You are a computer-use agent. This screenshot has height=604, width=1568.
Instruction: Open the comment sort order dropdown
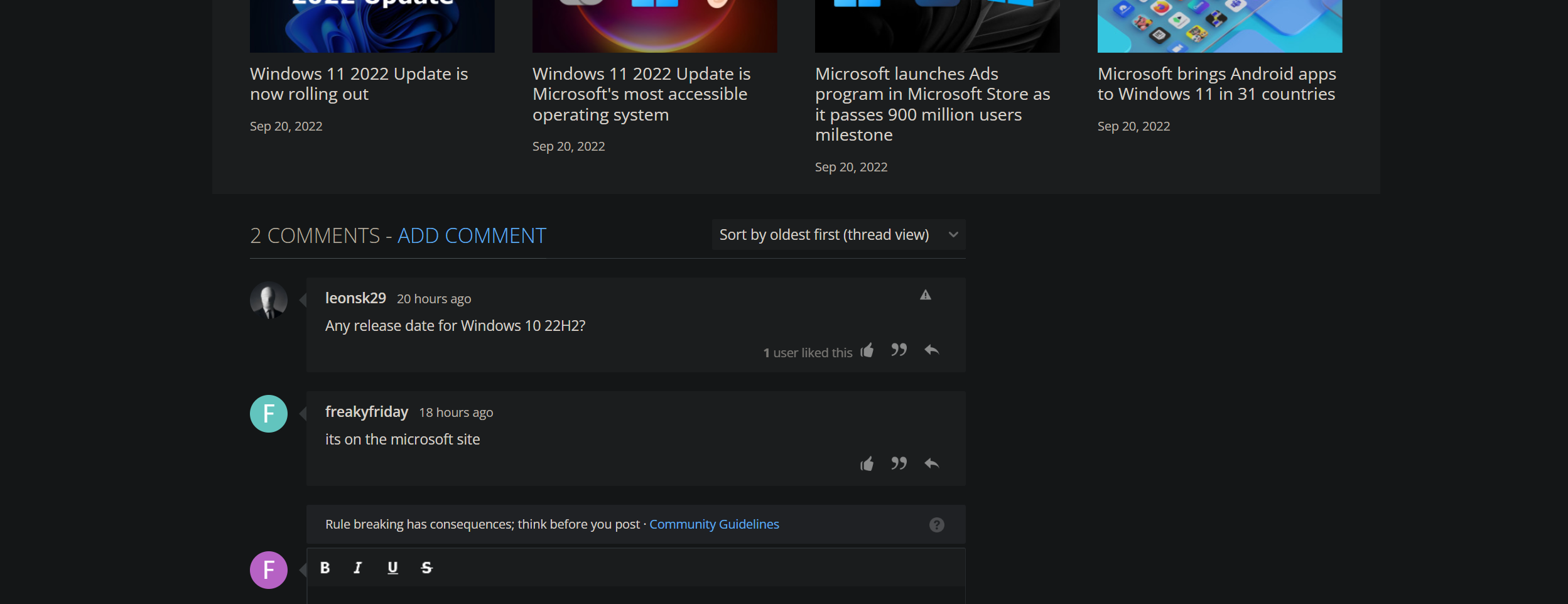838,234
